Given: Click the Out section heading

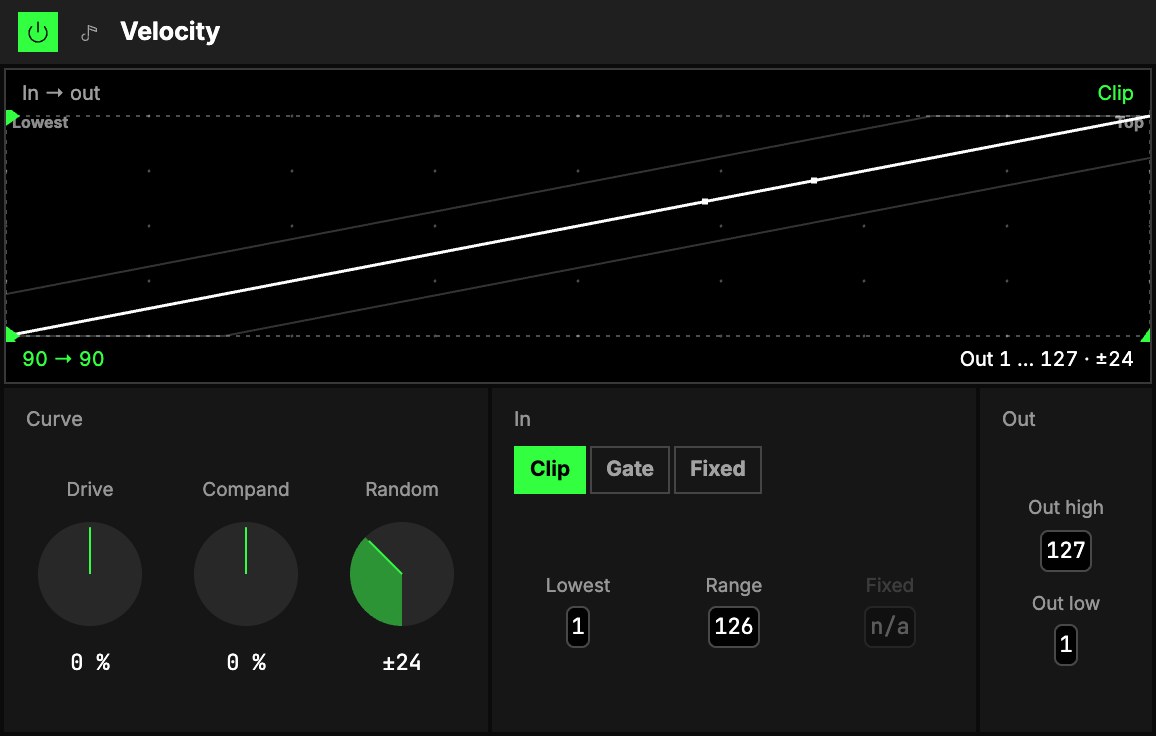Looking at the screenshot, I should point(1019,419).
